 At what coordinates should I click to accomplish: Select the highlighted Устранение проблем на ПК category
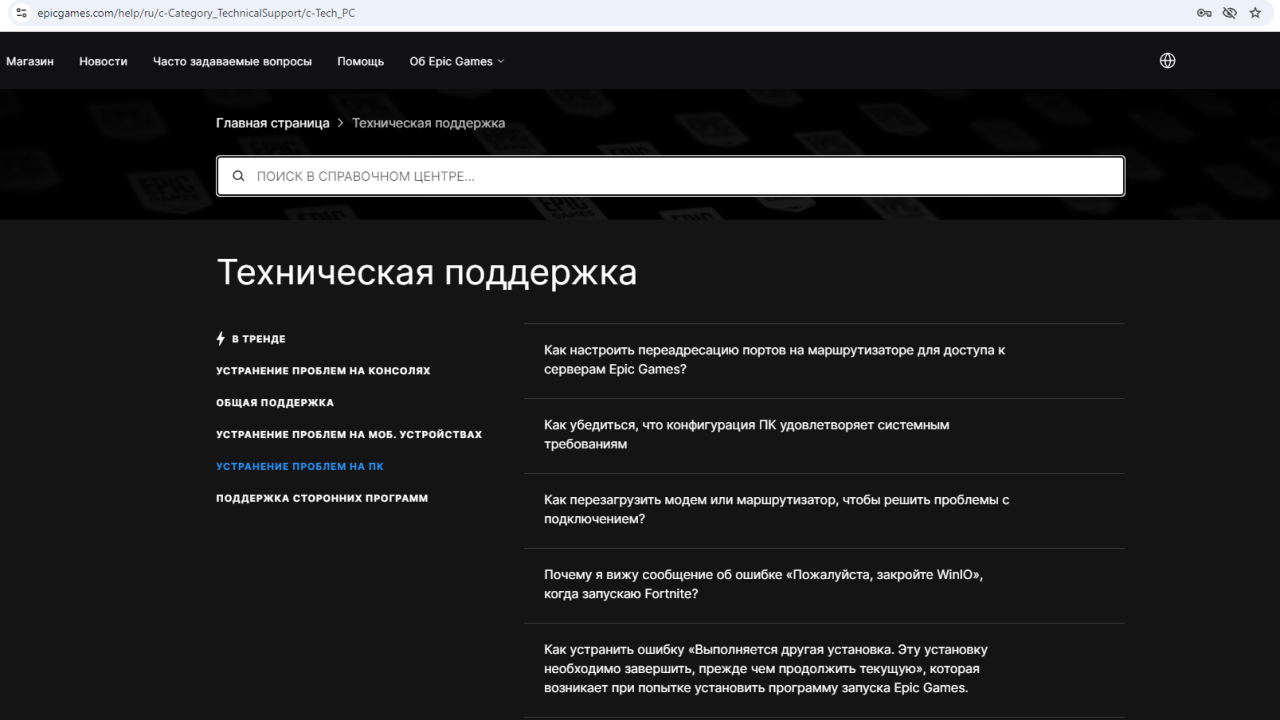click(300, 467)
